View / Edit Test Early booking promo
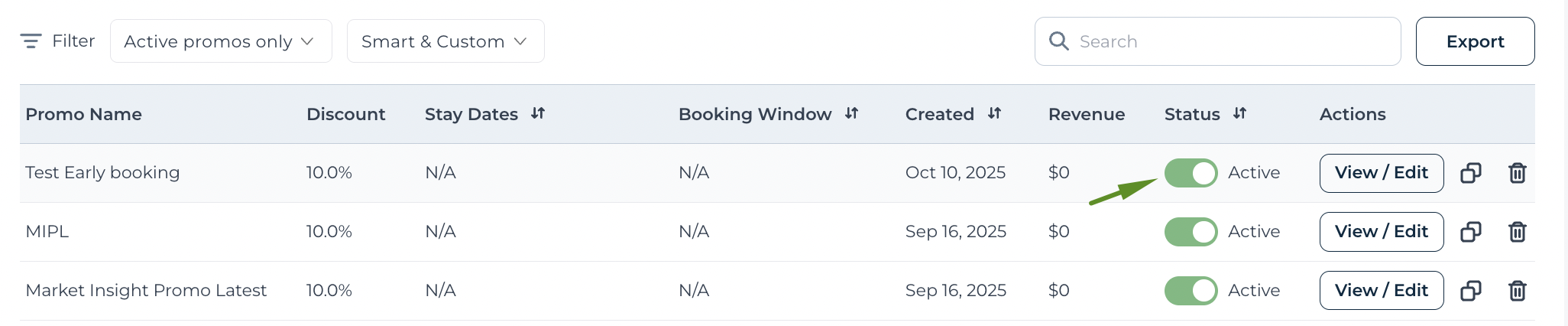 coord(1381,173)
